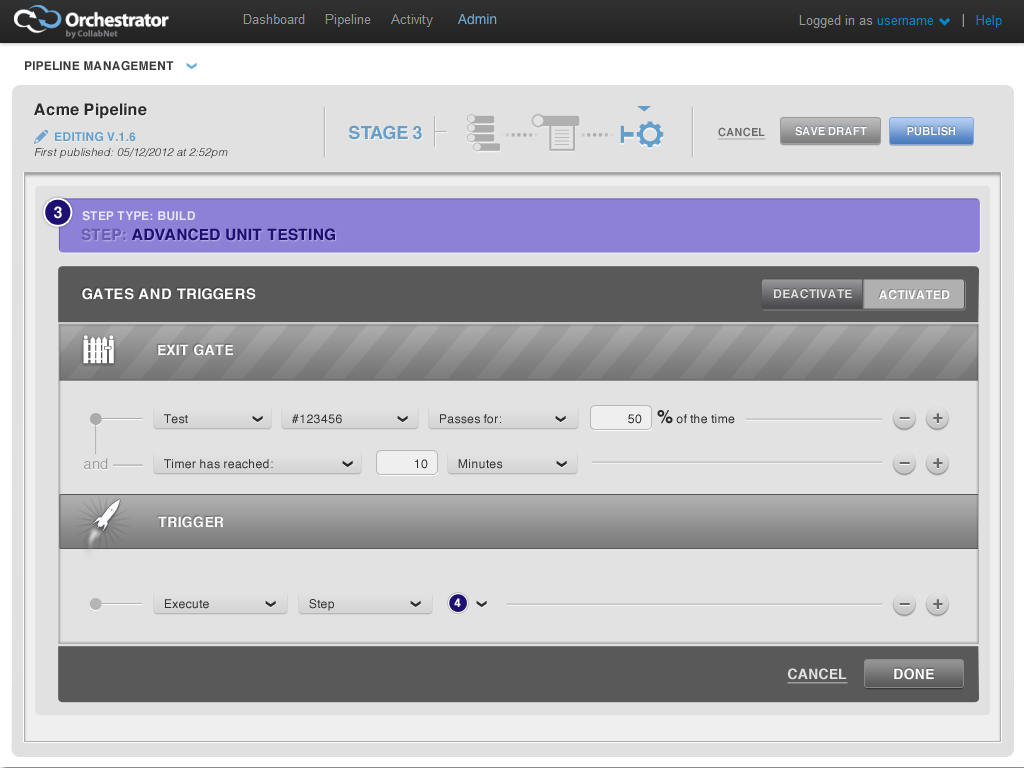This screenshot has height=768, width=1024.
Task: Select the gear gates and triggers icon
Action: (x=642, y=134)
